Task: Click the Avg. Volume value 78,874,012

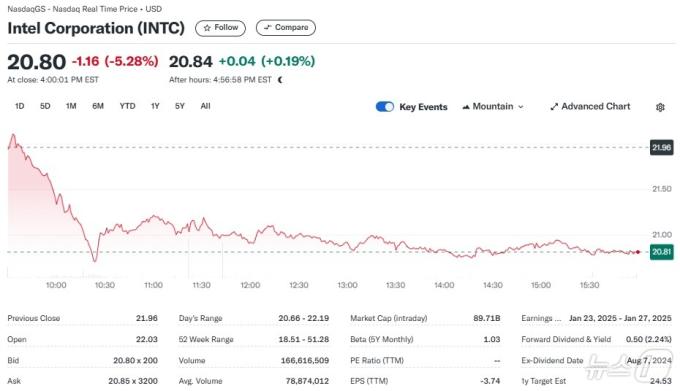Action: (307, 381)
